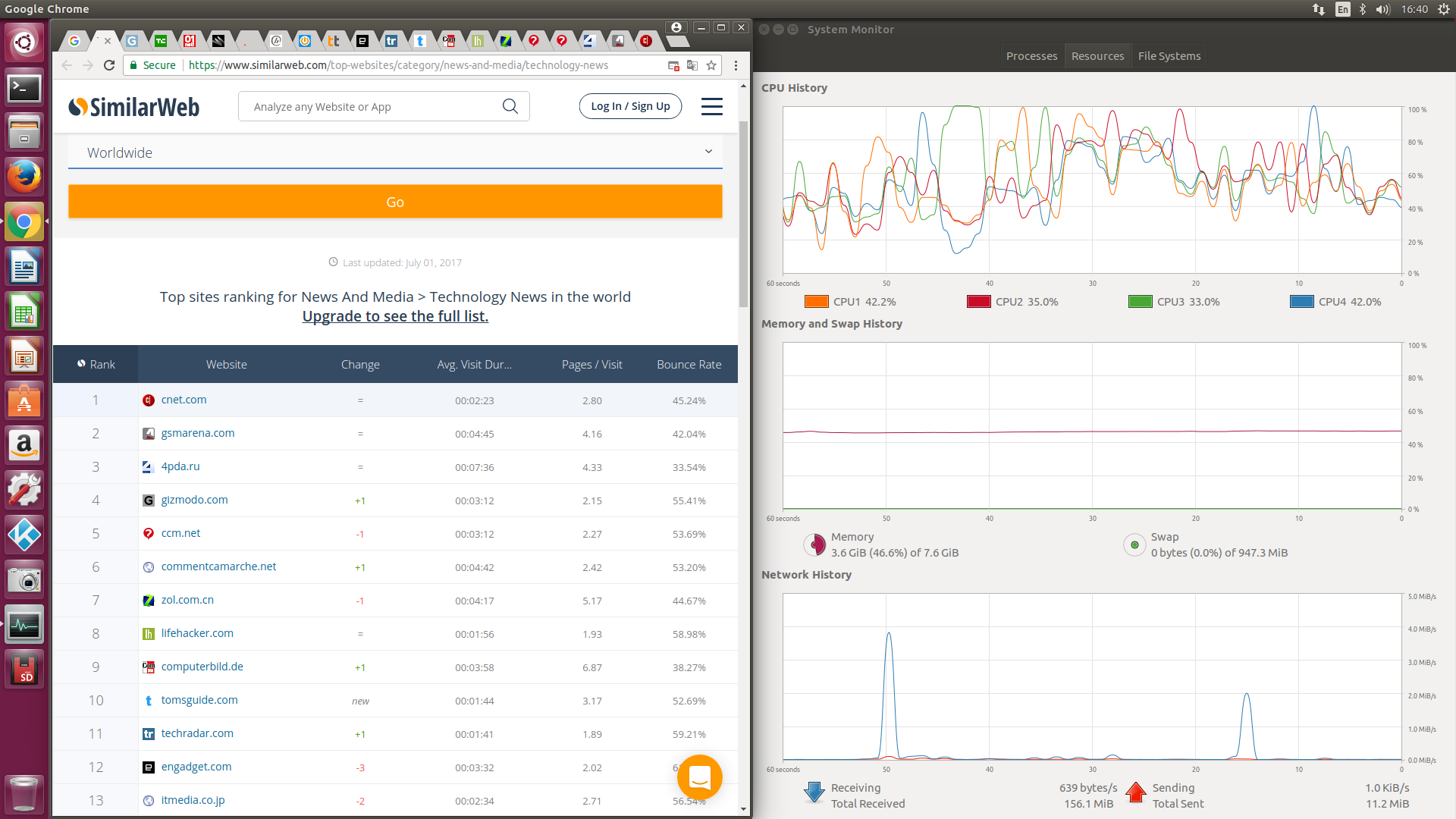
Task: Click the blocked popup icon in address bar
Action: point(673,65)
